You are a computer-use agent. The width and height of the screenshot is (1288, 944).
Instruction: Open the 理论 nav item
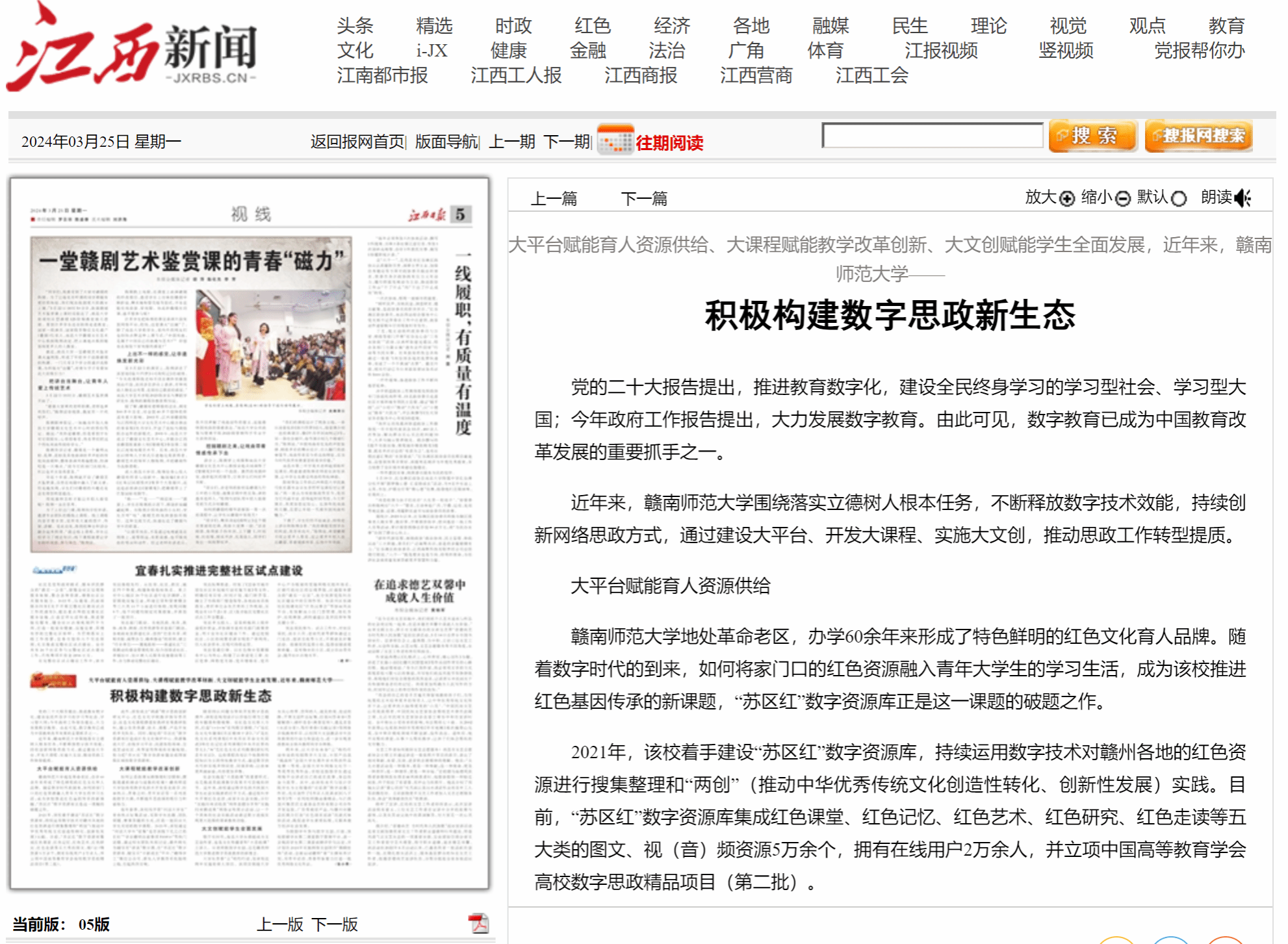pos(989,26)
